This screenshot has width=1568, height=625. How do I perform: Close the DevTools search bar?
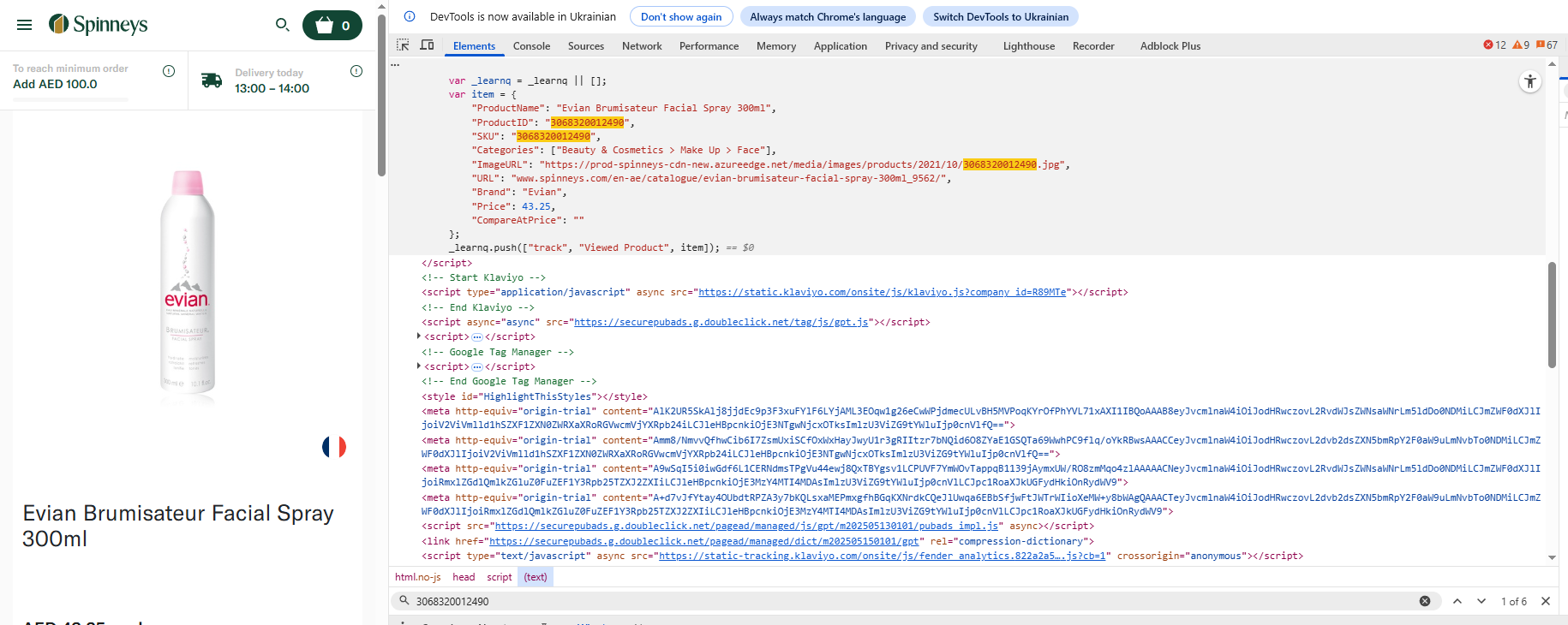[x=1546, y=601]
